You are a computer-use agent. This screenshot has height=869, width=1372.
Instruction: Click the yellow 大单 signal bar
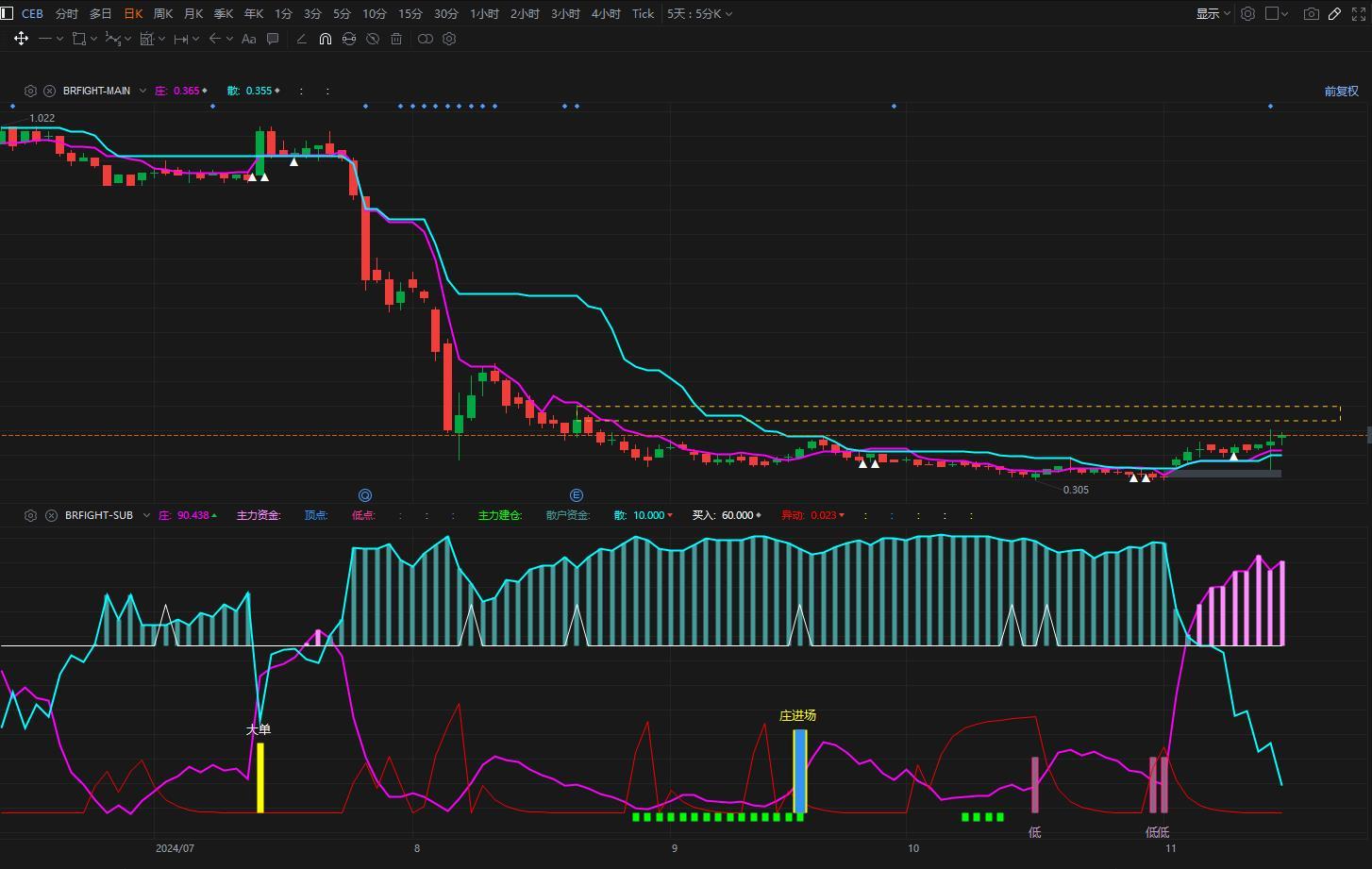[260, 777]
